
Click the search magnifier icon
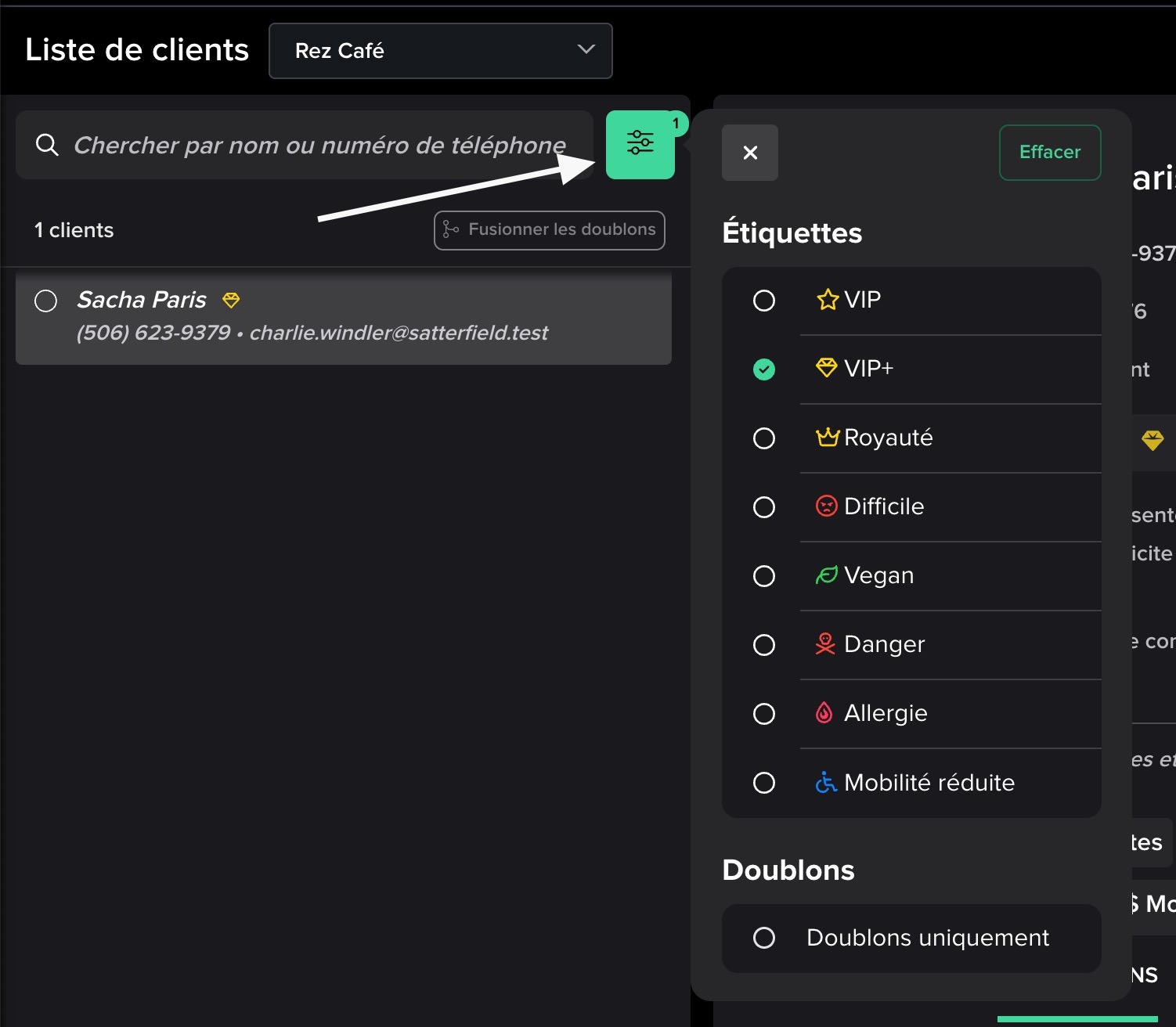[x=47, y=145]
